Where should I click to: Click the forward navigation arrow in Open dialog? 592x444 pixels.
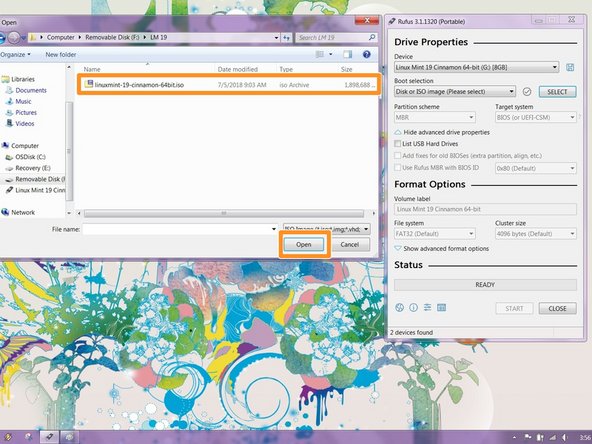(x=14, y=37)
